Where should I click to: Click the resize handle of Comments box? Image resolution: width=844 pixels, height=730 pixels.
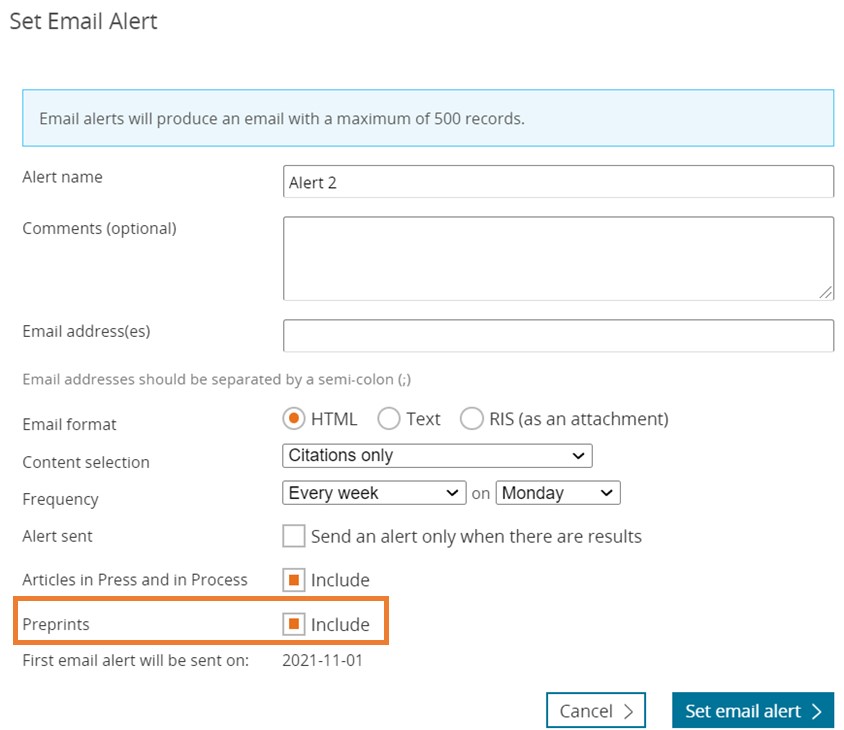tap(826, 292)
